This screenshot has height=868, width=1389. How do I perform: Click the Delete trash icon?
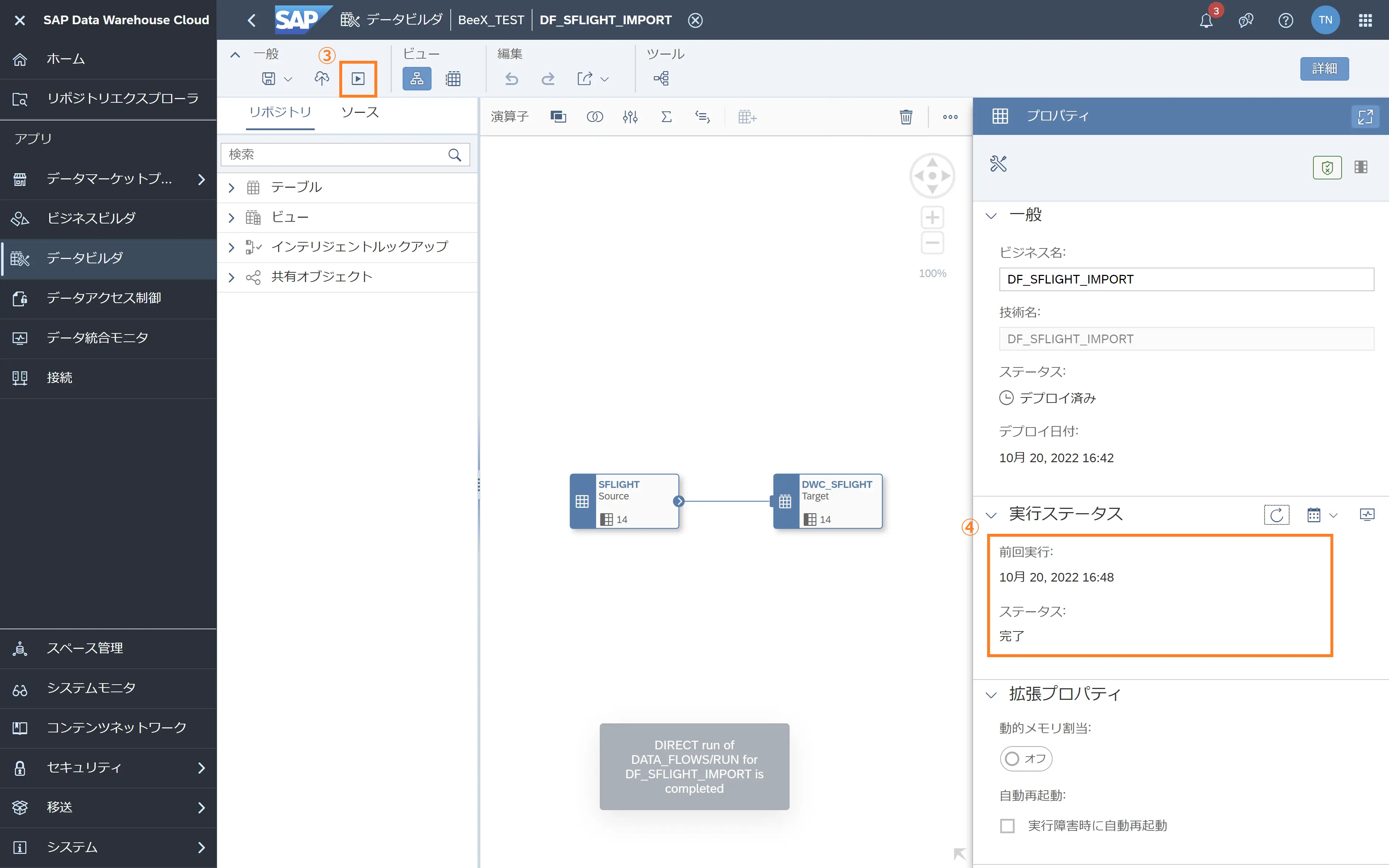pos(906,117)
